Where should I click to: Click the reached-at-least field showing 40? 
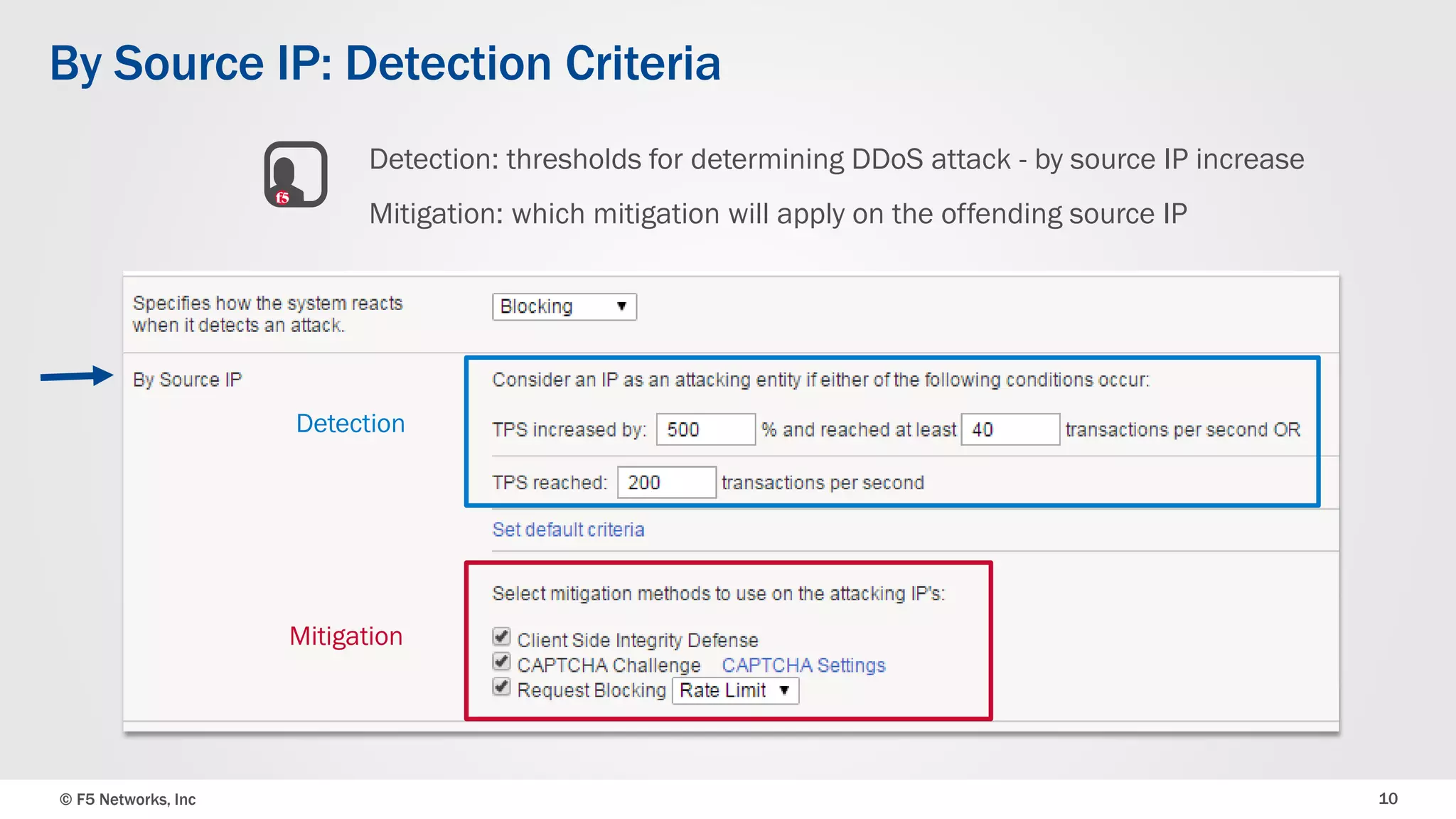tap(1010, 429)
